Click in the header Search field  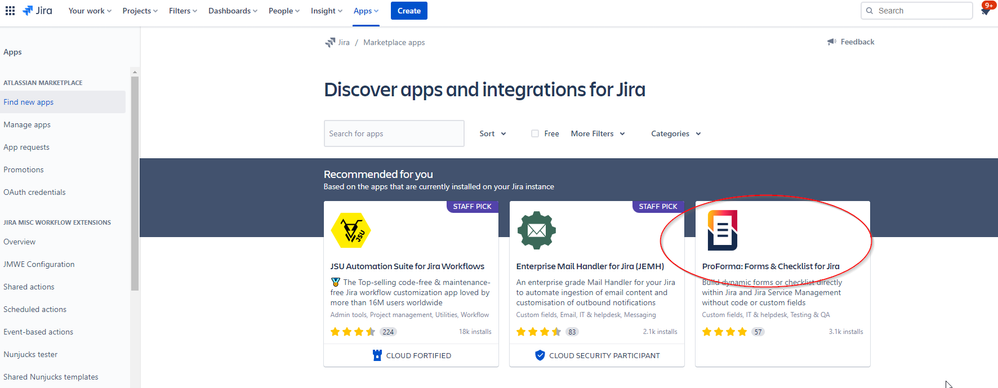[x=917, y=11]
